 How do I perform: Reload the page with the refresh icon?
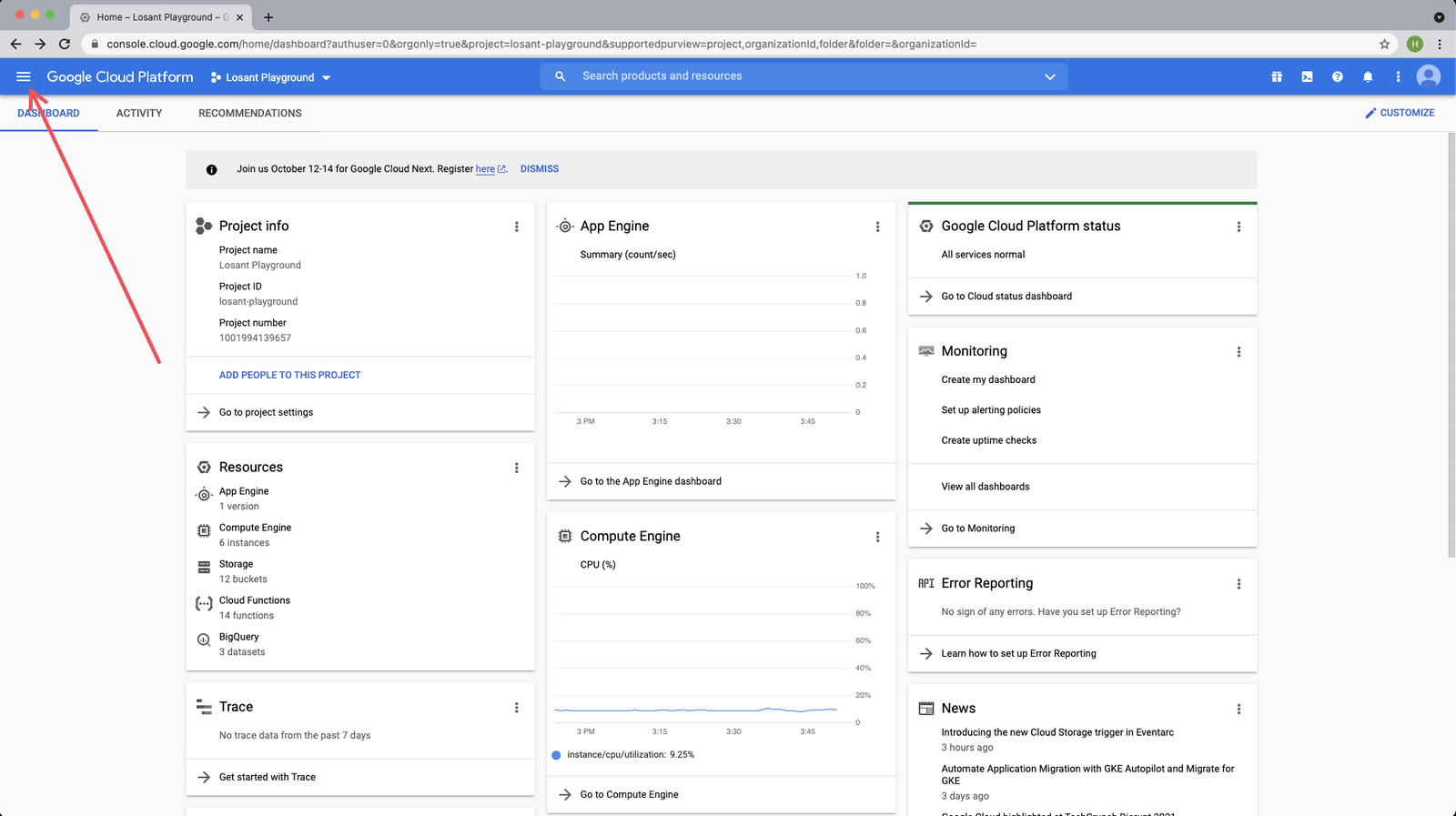(65, 44)
